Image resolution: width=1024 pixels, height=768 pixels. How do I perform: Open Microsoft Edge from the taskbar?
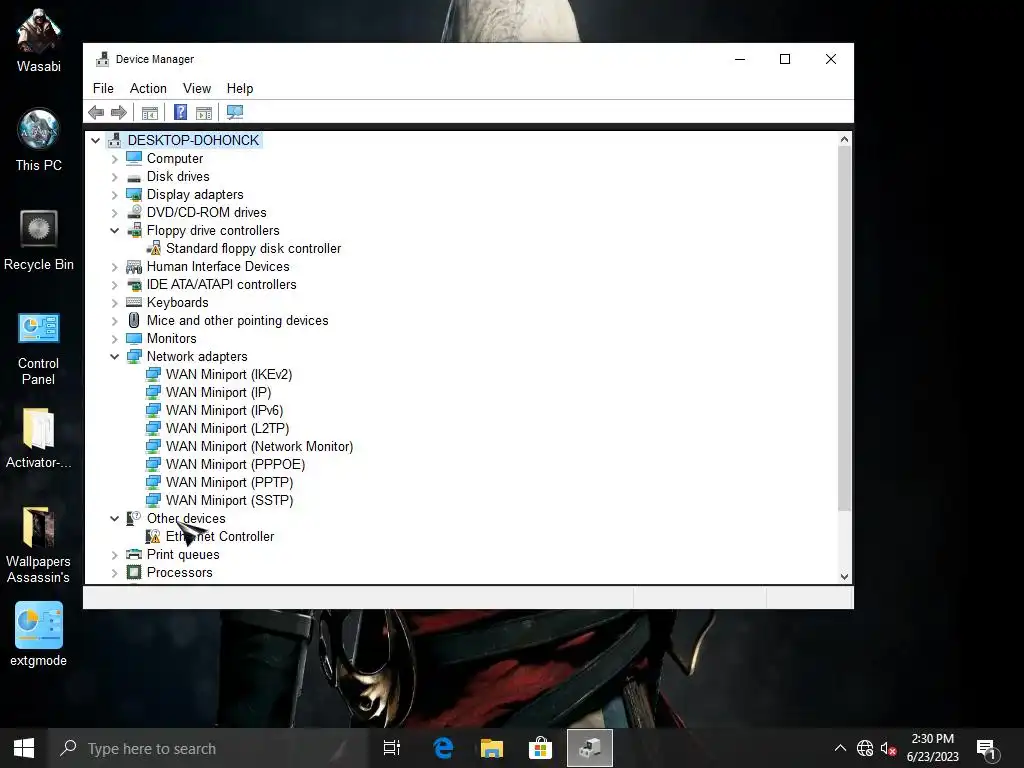pyautogui.click(x=443, y=748)
